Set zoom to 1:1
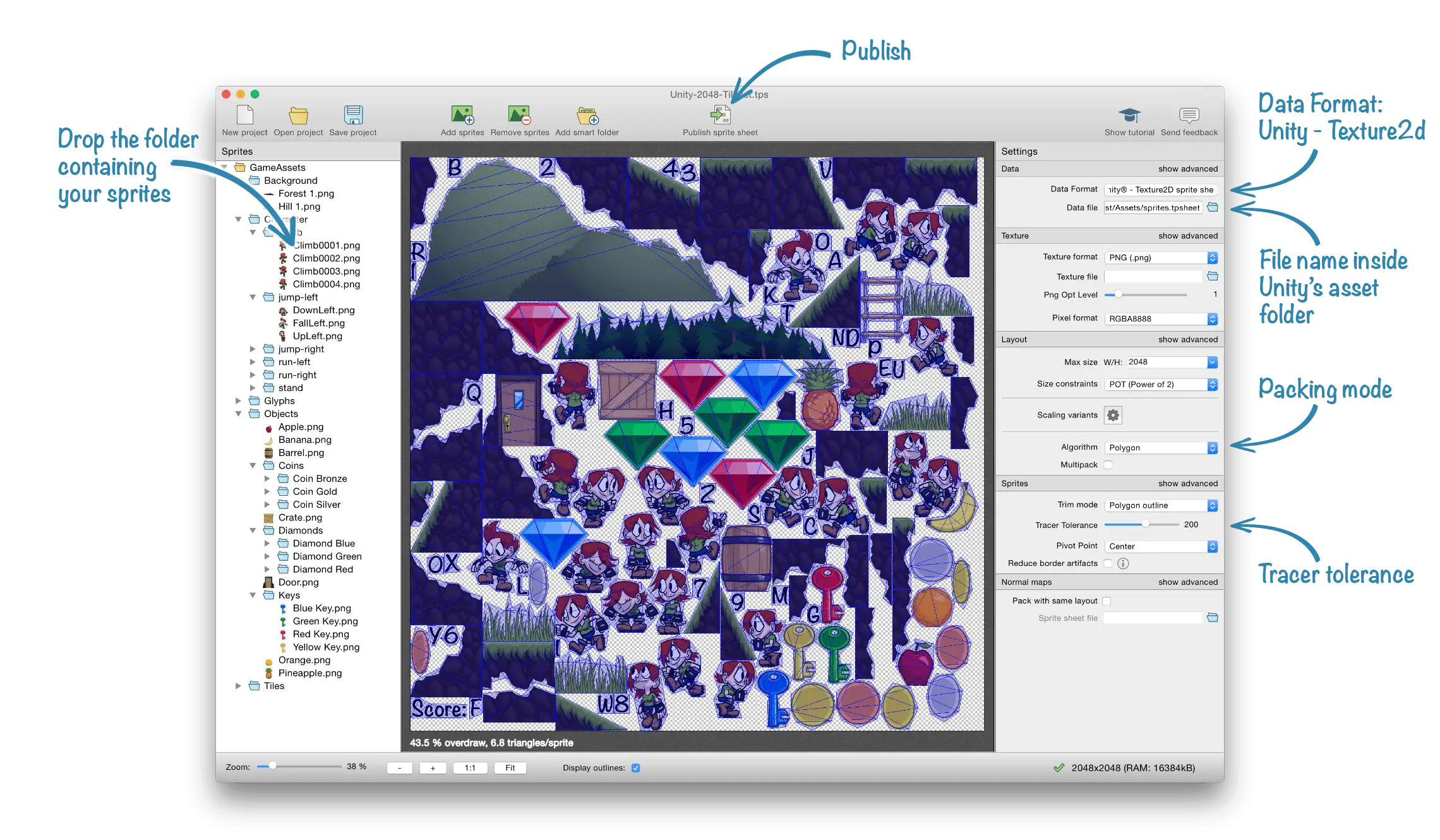Image resolution: width=1440 pixels, height=840 pixels. point(470,768)
